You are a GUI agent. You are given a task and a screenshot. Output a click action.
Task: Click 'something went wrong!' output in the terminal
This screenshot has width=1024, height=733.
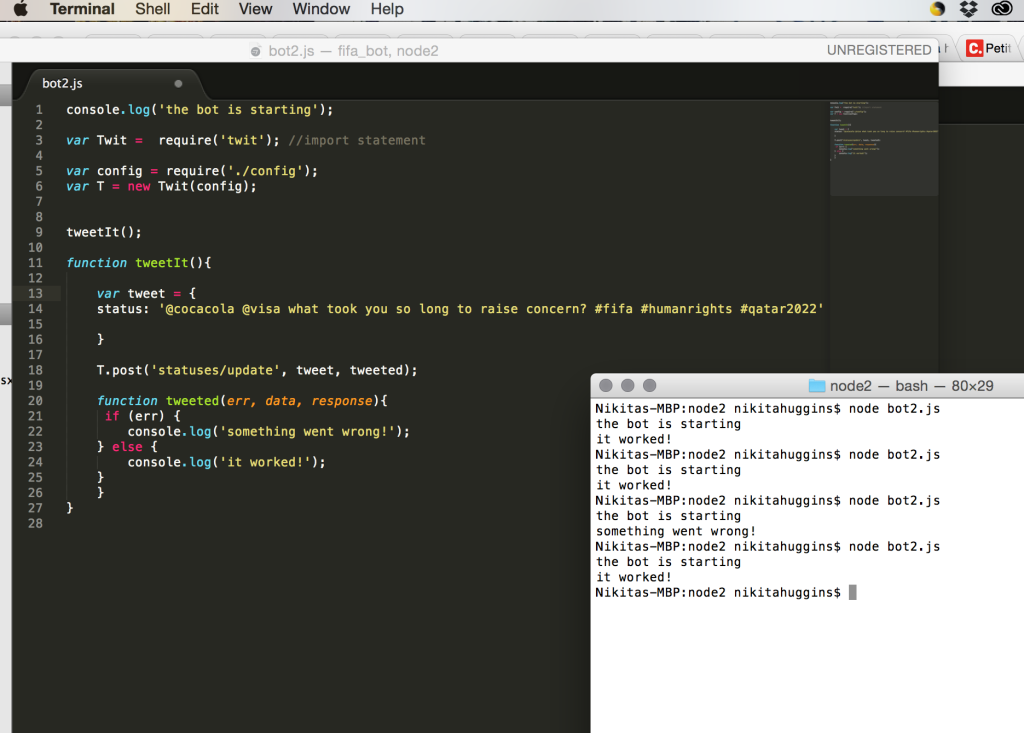click(x=676, y=532)
